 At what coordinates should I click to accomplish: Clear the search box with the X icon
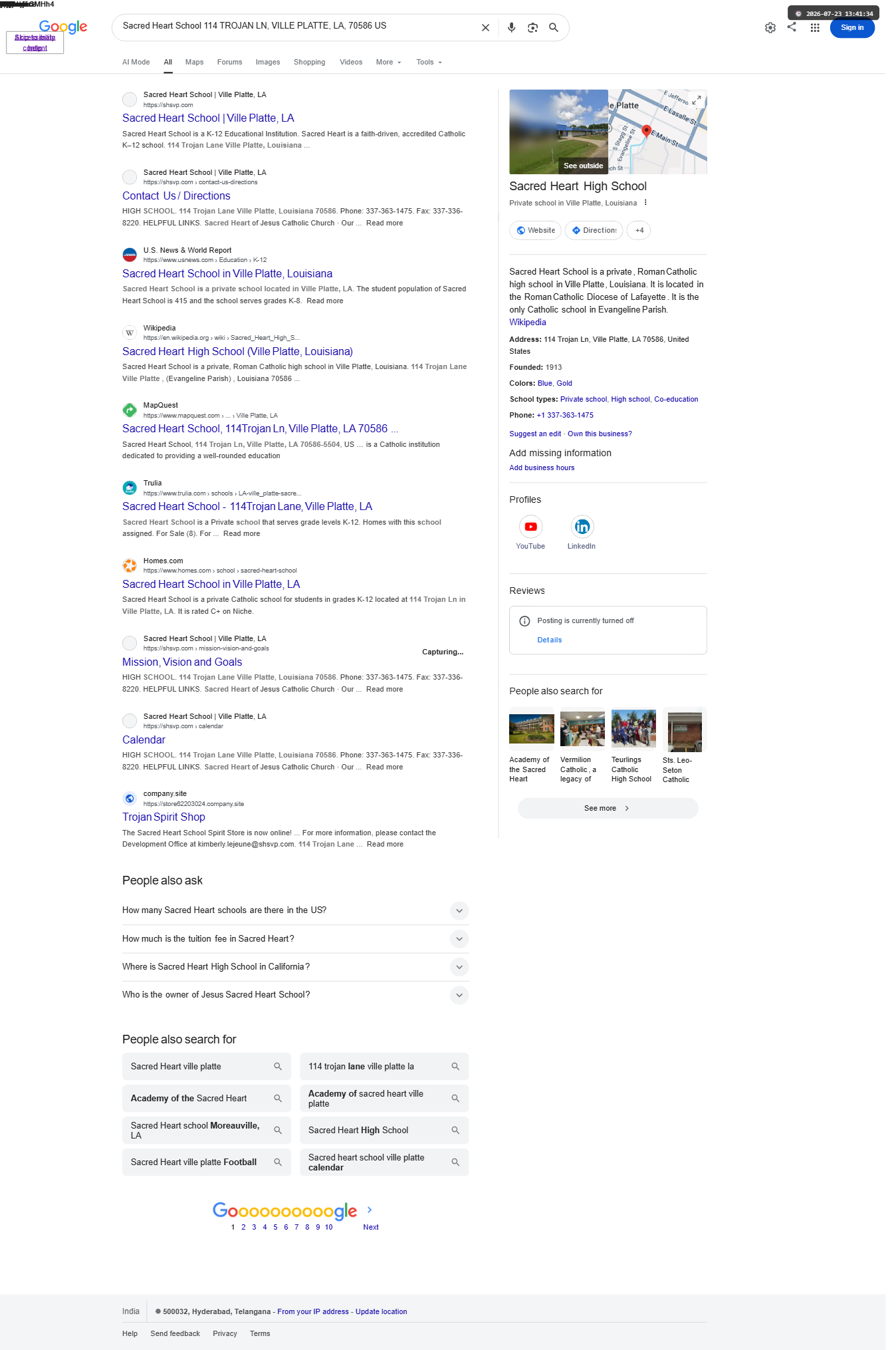[x=485, y=28]
